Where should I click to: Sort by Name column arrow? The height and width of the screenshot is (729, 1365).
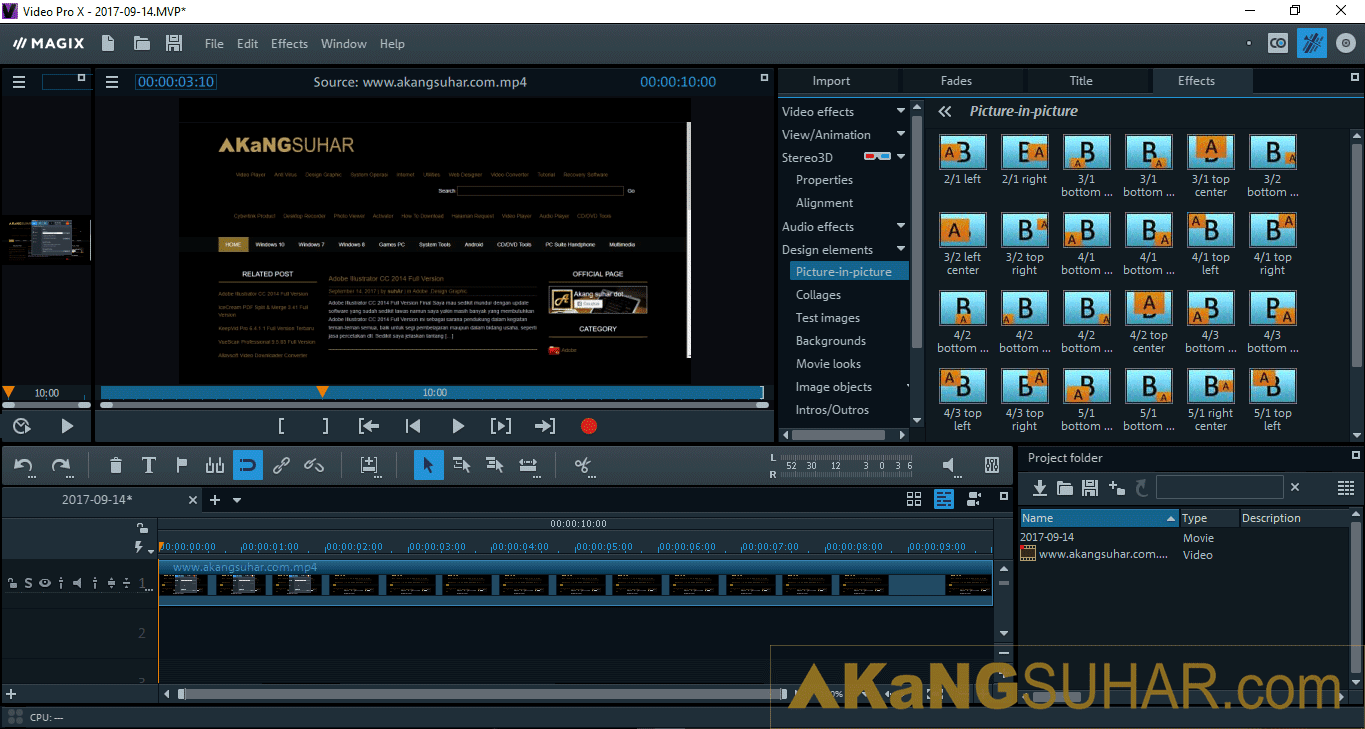tap(1171, 518)
